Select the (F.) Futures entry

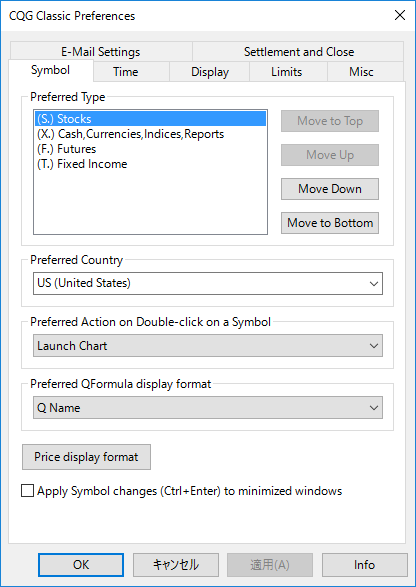coord(150,149)
